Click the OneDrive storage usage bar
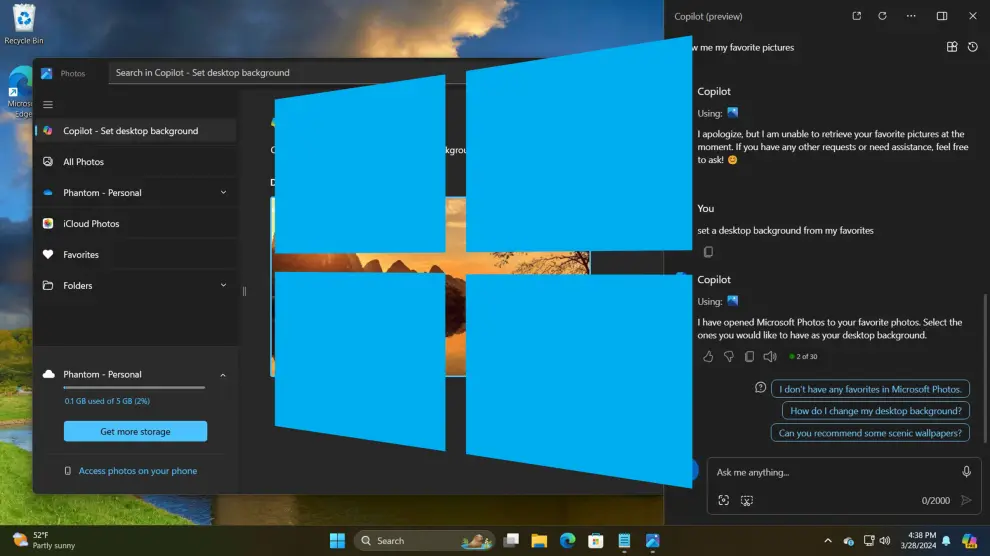Image resolution: width=990 pixels, height=556 pixels. (x=134, y=387)
